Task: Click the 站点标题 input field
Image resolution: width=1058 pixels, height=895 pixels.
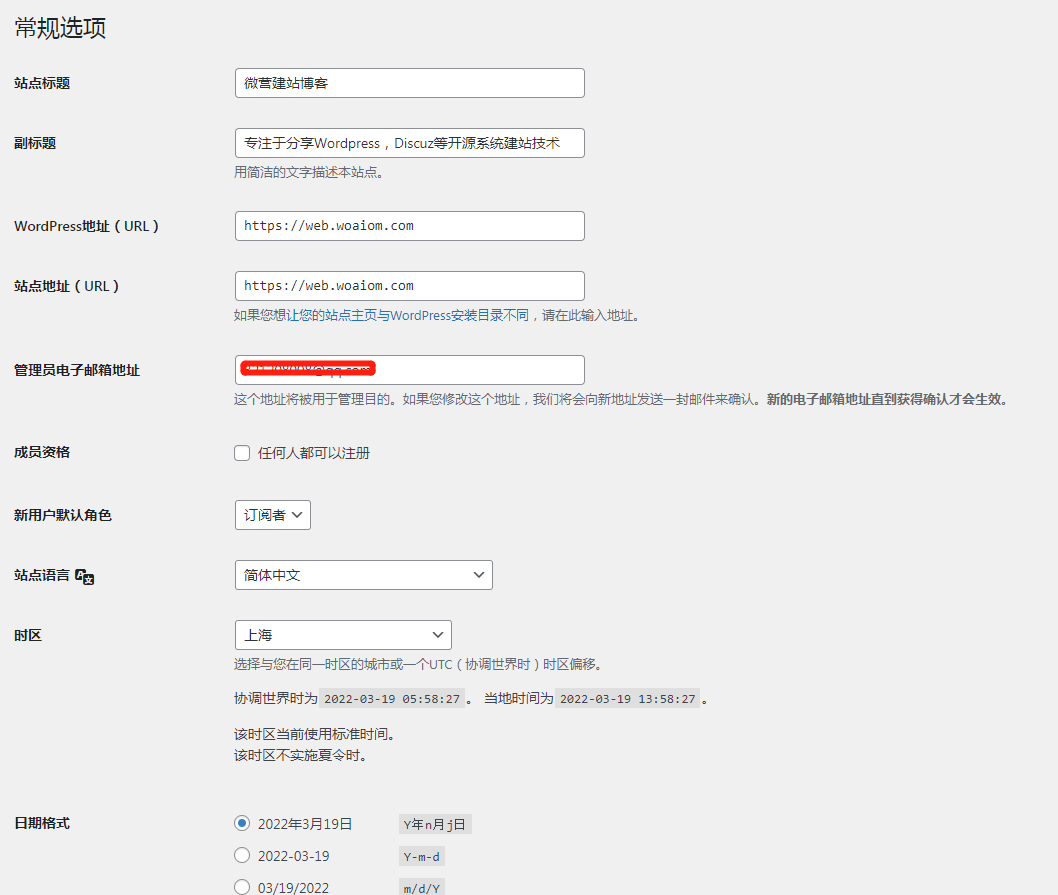Action: pos(410,83)
